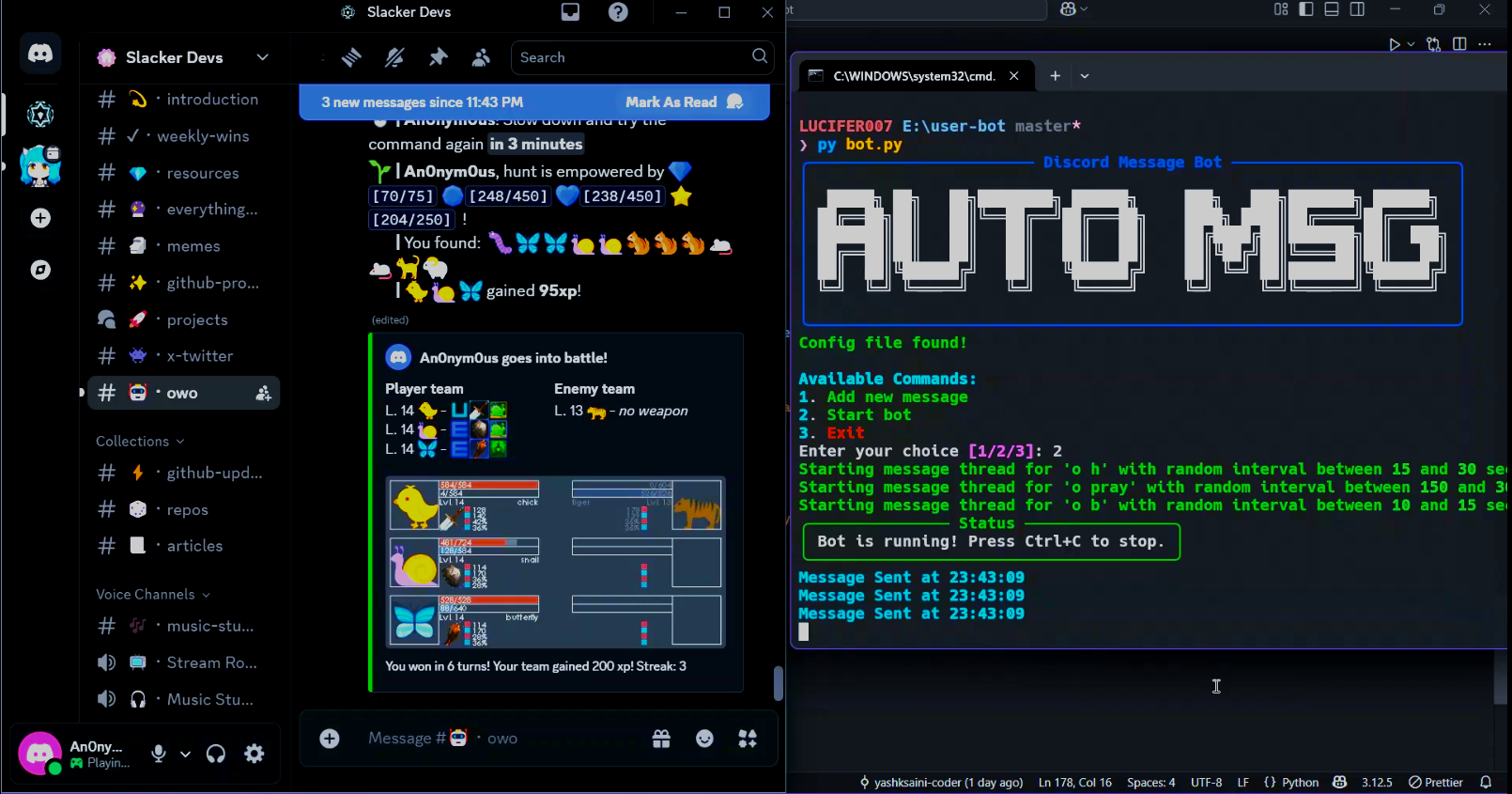Send a gift from the message bar

pyautogui.click(x=661, y=739)
